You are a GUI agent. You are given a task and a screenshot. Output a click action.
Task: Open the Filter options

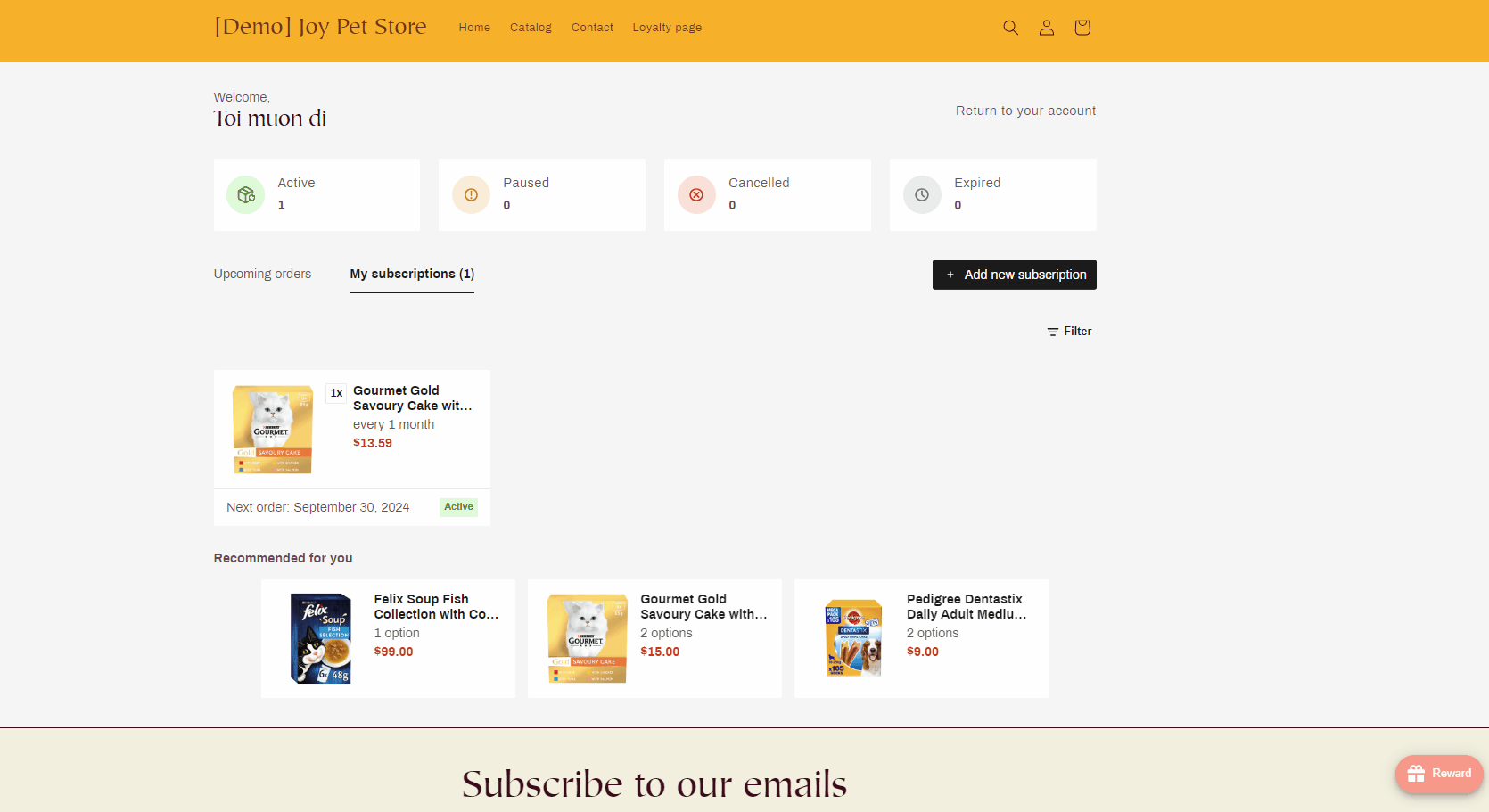click(x=1069, y=332)
